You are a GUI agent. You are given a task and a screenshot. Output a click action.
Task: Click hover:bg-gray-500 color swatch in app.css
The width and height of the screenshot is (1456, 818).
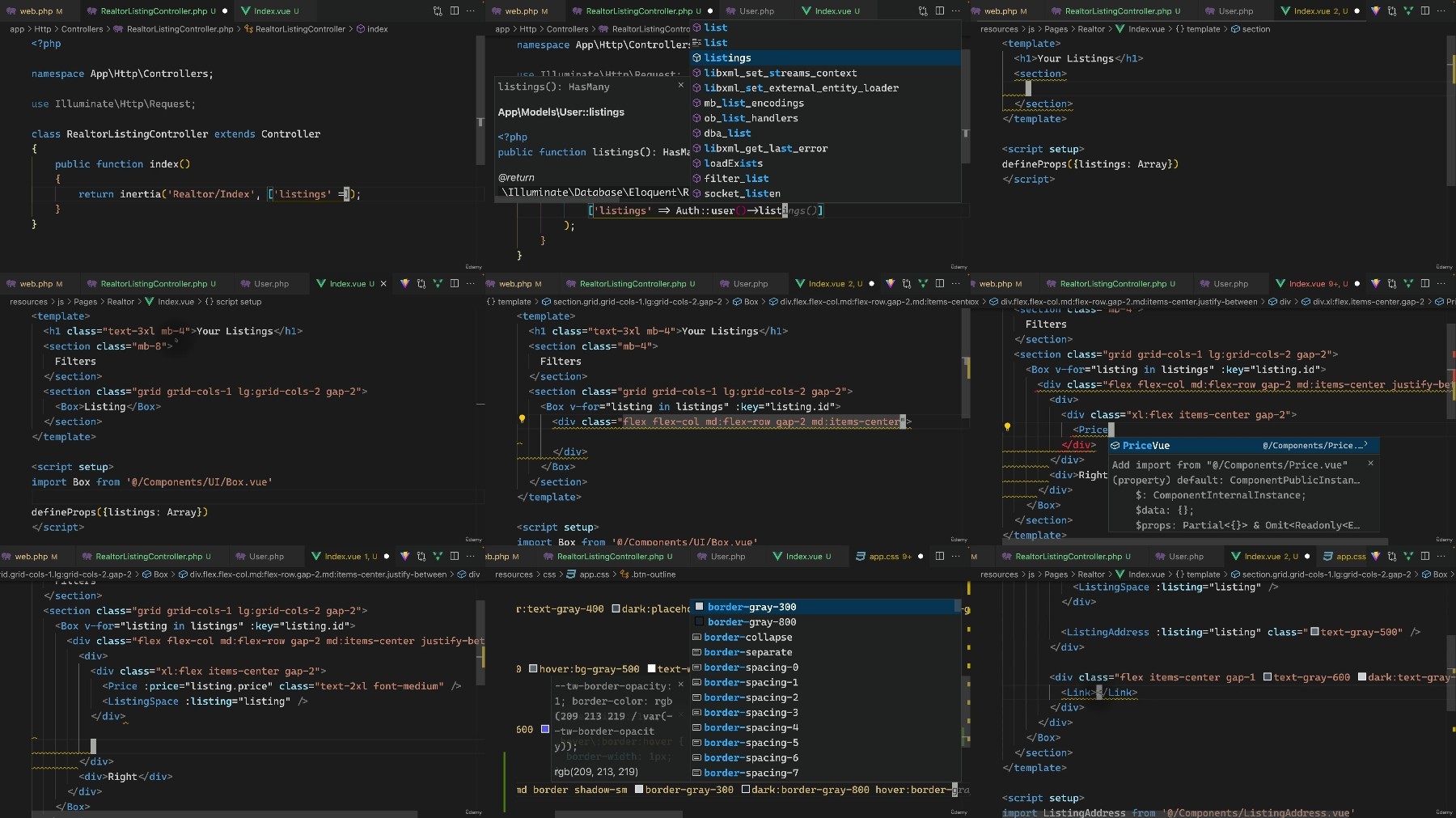(x=533, y=669)
